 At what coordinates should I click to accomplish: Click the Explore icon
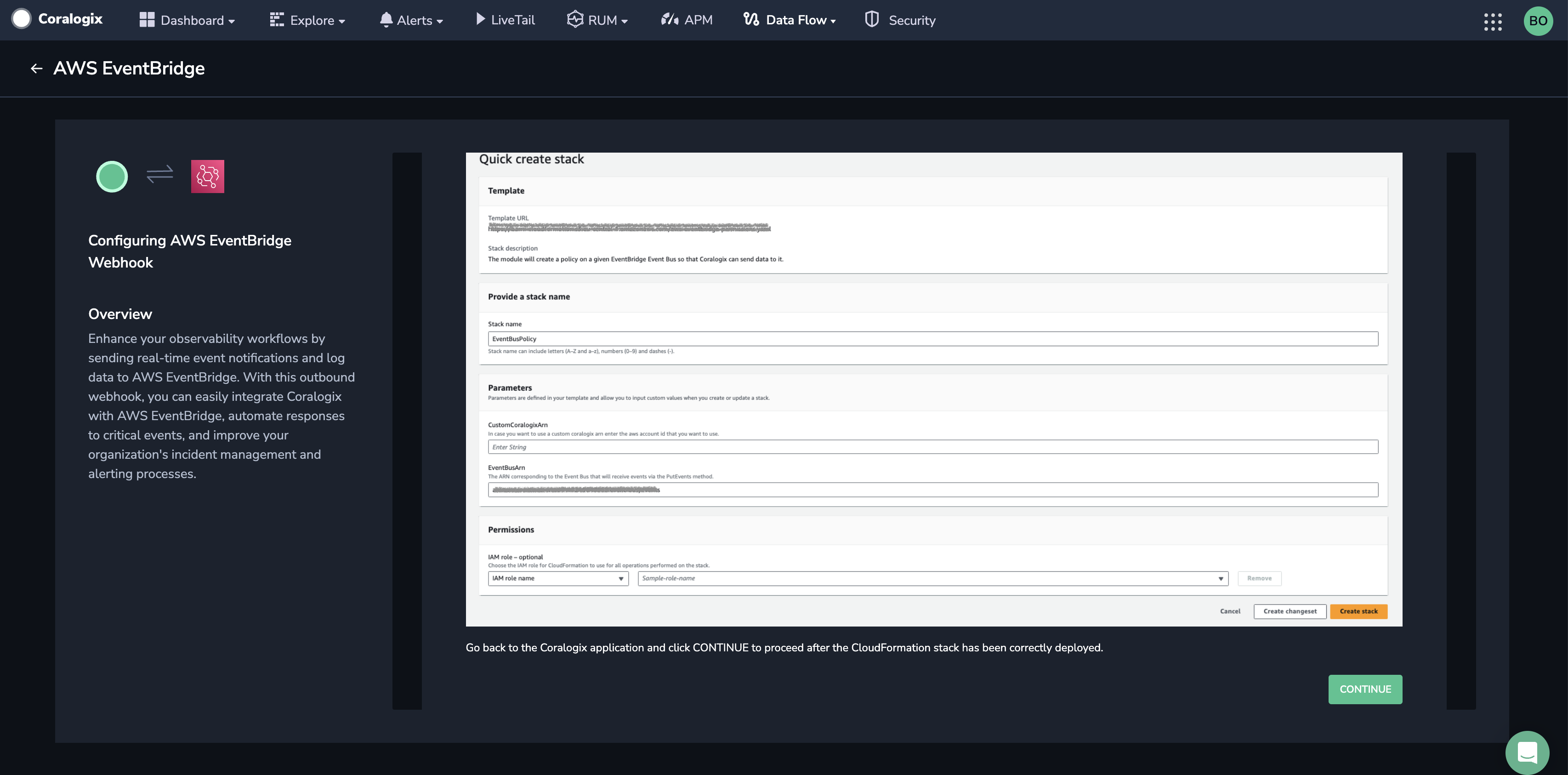[x=277, y=19]
